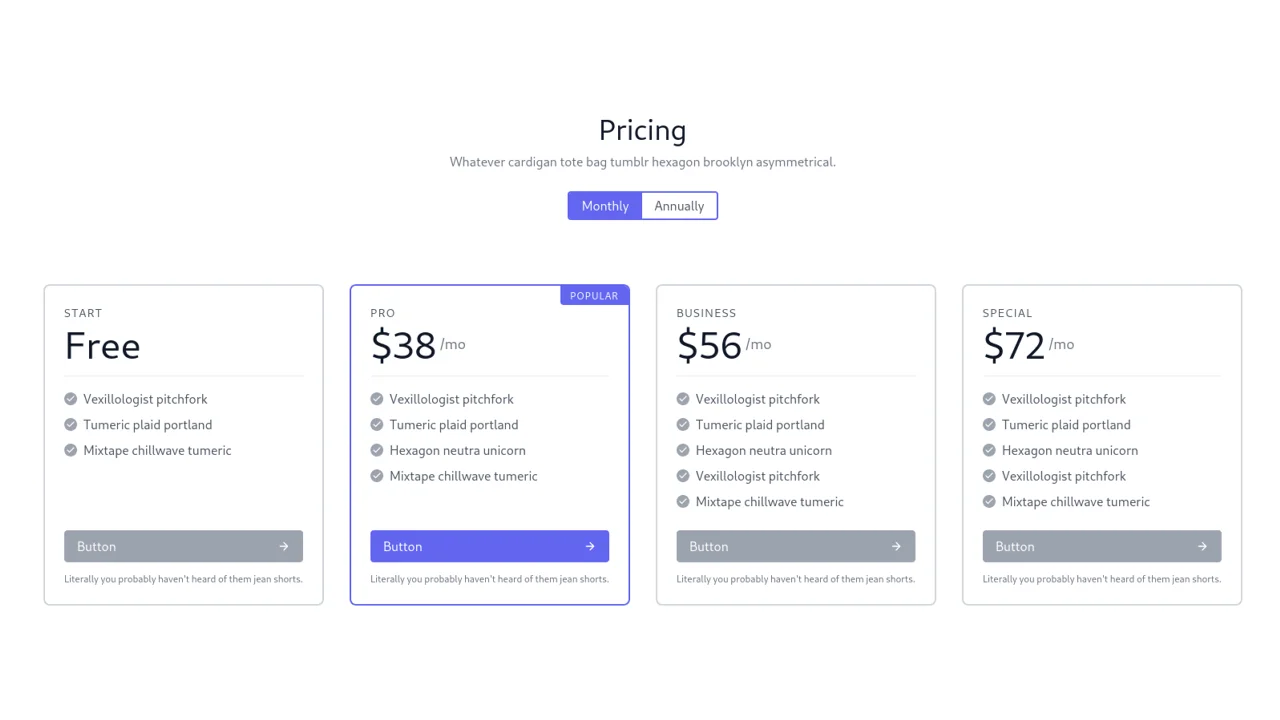
Task: Click the checkmark beside Mixtape chillwave tumeric in Special
Action: click(988, 501)
